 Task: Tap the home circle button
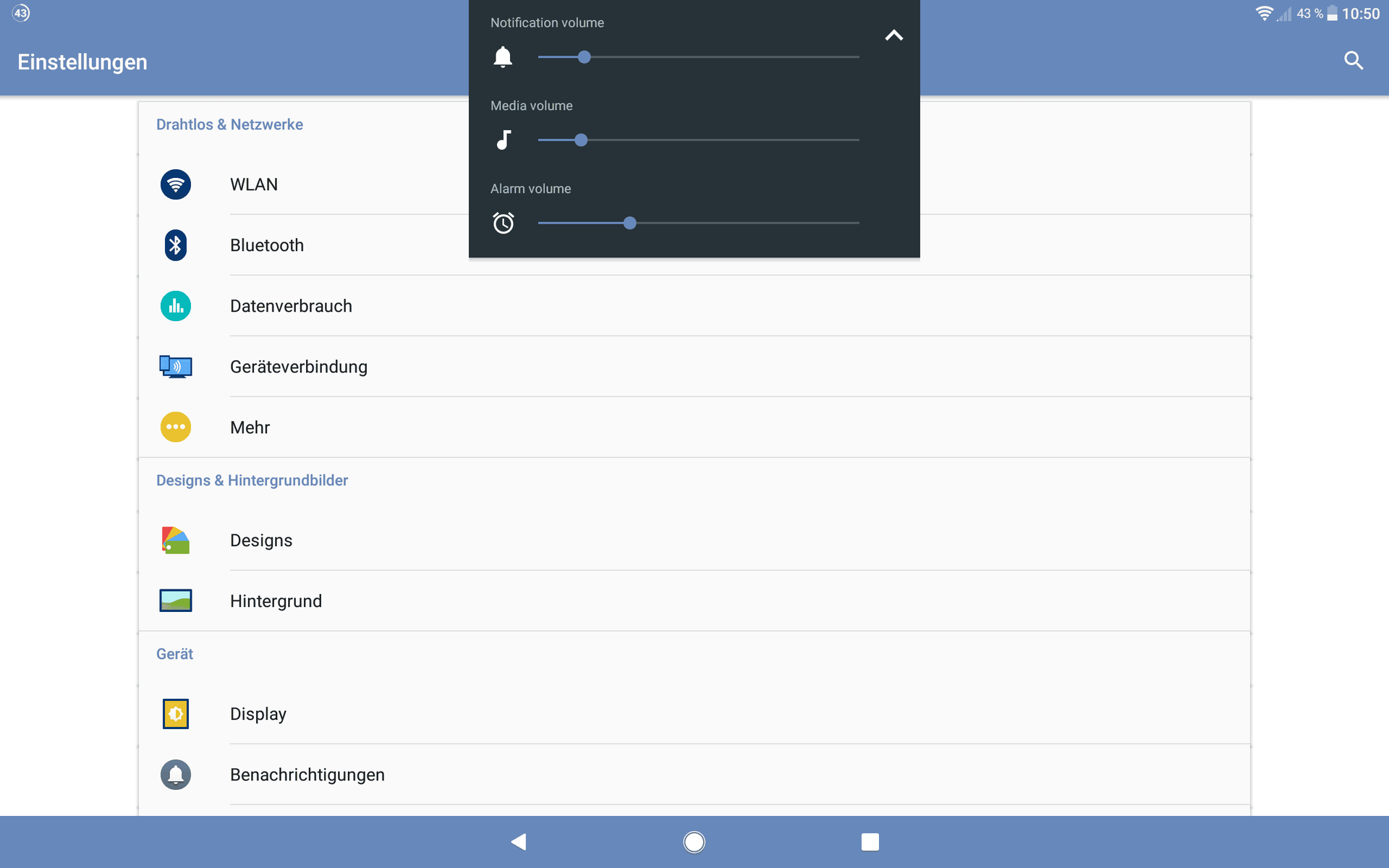click(694, 842)
